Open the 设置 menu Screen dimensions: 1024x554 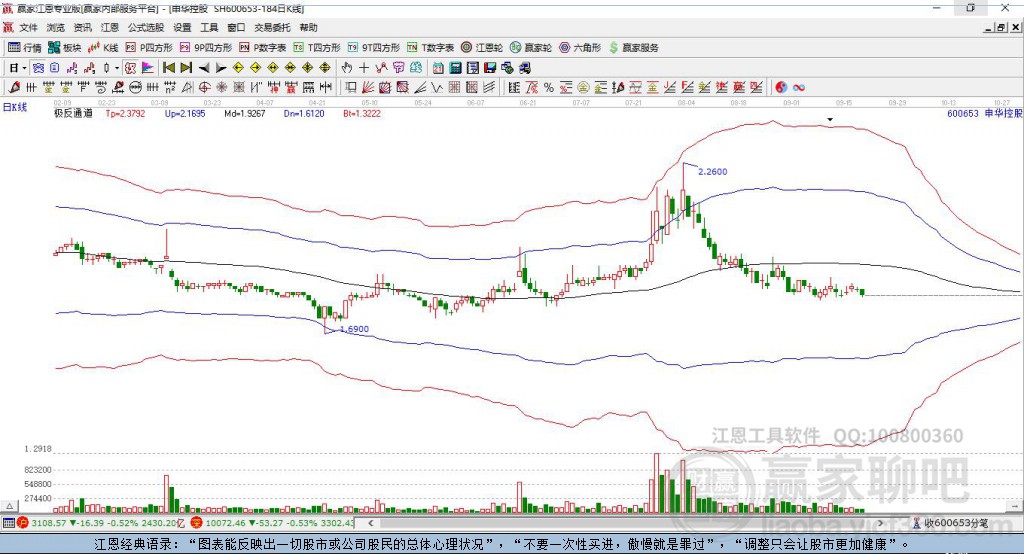pyautogui.click(x=182, y=27)
